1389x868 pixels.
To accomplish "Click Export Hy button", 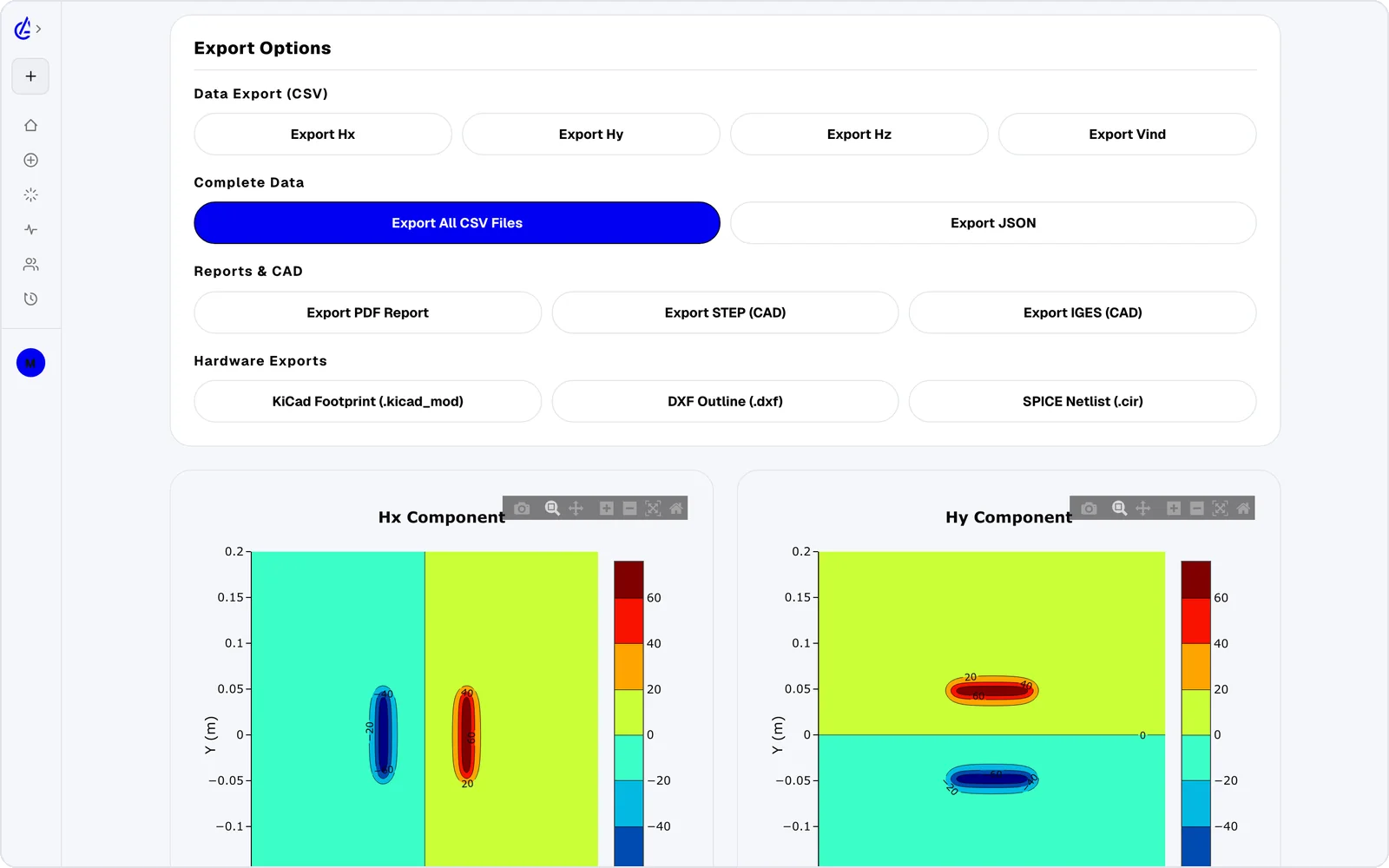I will pos(591,135).
